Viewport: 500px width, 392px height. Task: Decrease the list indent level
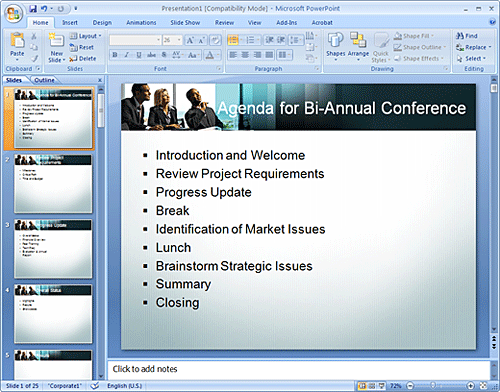pos(269,40)
